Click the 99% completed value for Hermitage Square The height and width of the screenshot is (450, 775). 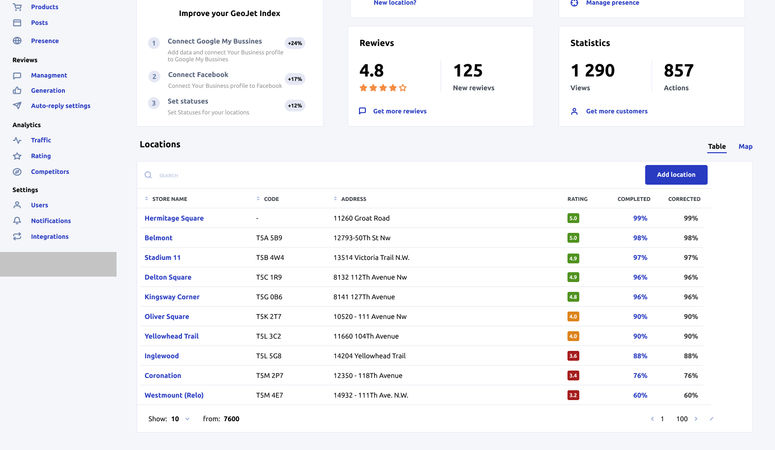640,218
